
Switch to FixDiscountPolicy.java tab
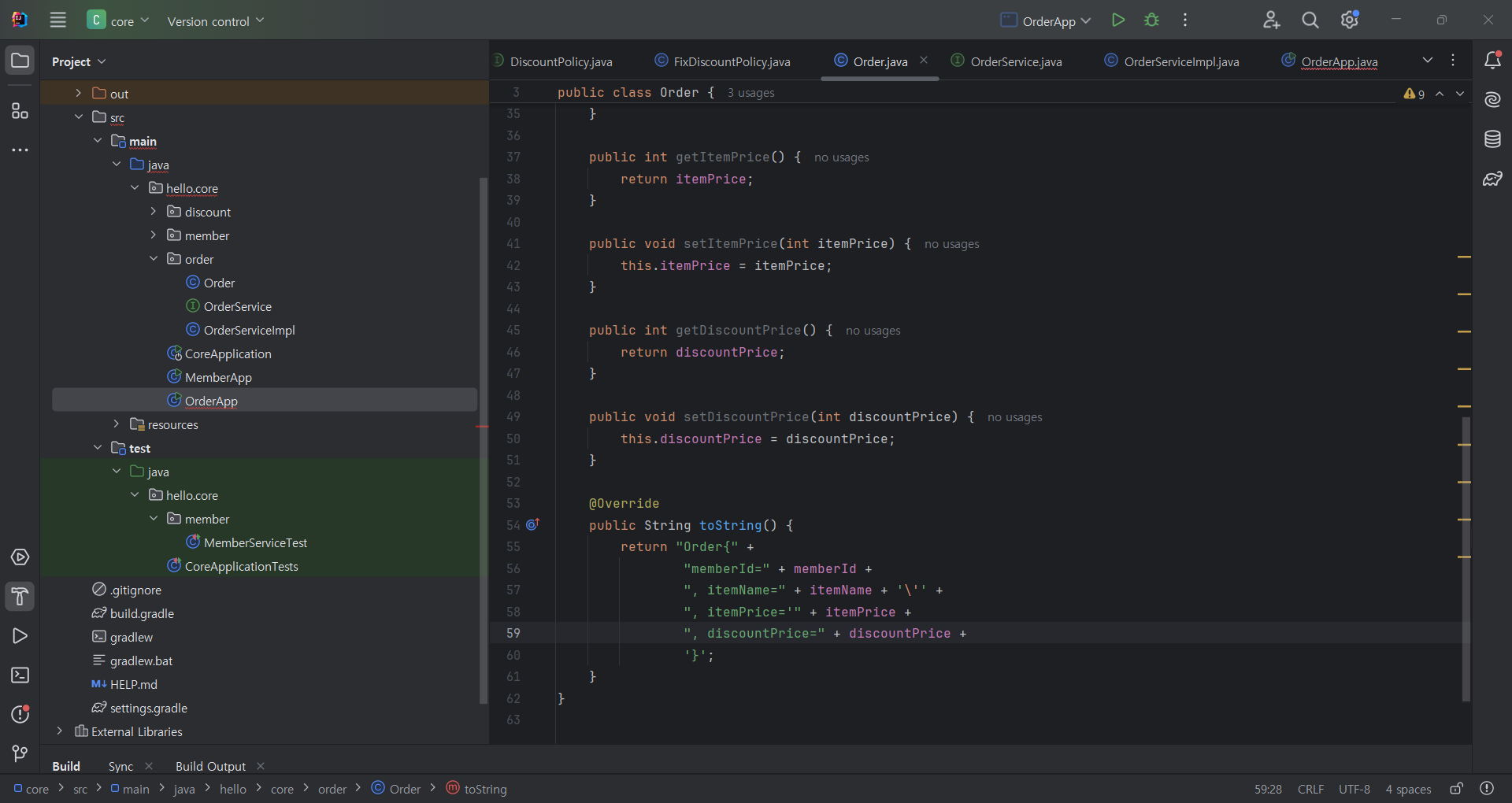pos(723,61)
